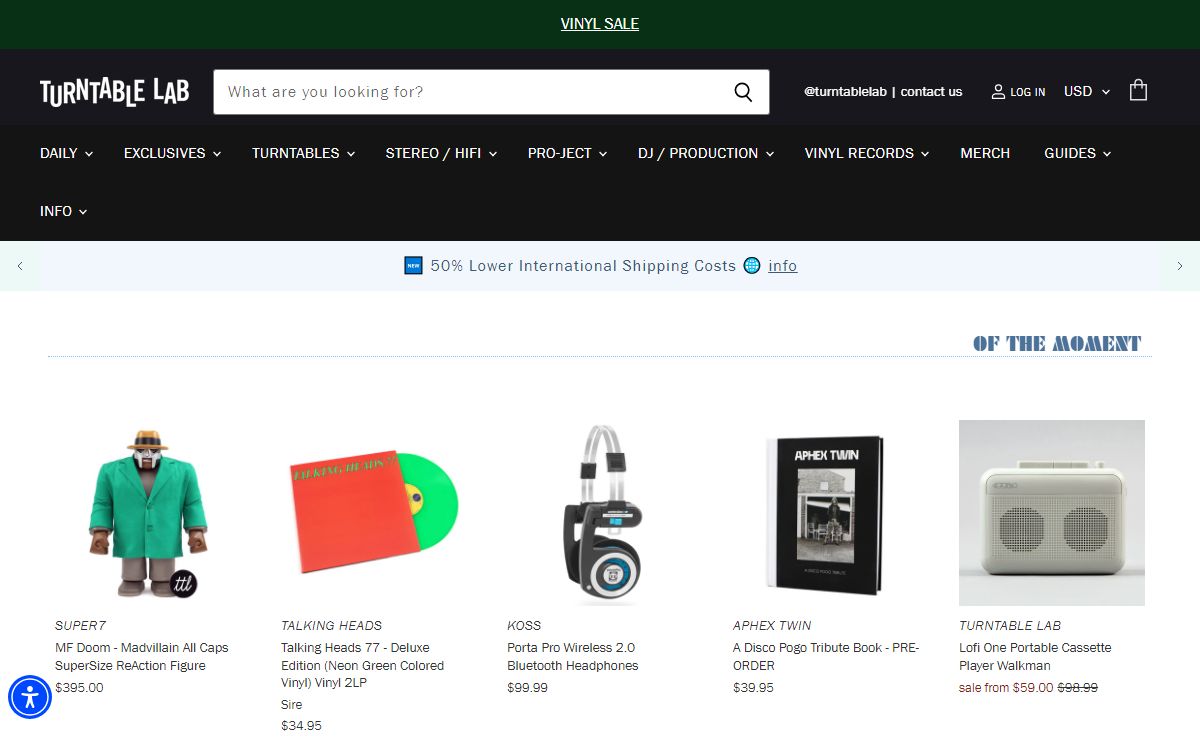This screenshot has width=1200, height=740.
Task: Click the $99.99 price
Action: 528,688
